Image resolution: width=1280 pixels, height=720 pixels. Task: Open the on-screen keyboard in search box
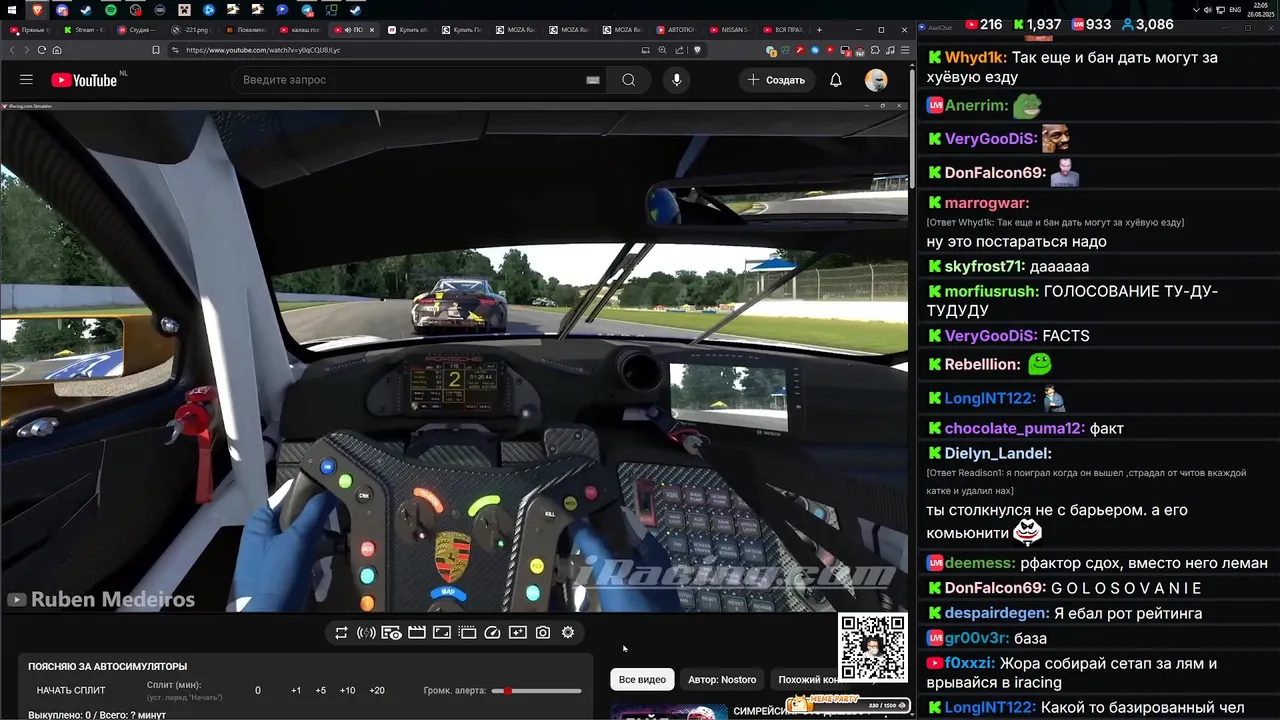[x=593, y=80]
